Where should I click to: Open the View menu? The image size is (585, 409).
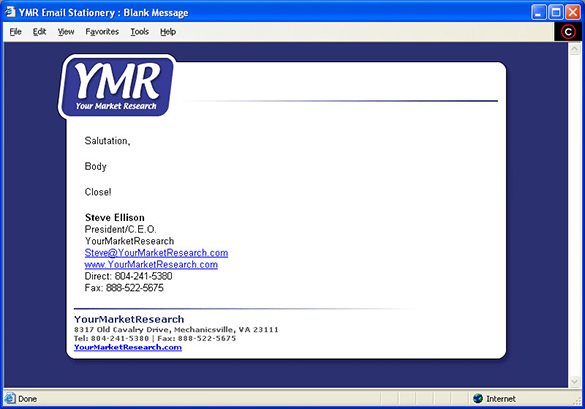point(66,32)
